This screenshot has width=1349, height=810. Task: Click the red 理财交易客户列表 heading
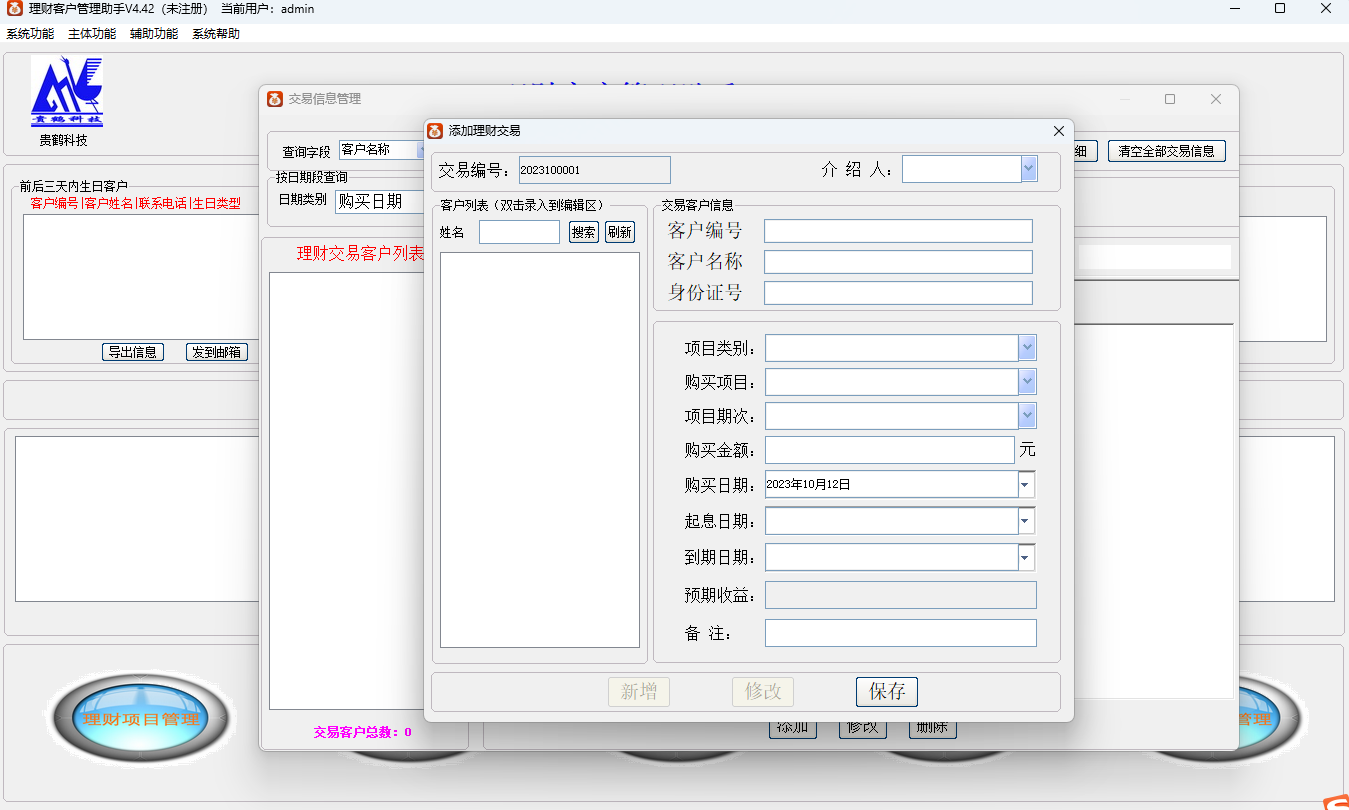360,254
